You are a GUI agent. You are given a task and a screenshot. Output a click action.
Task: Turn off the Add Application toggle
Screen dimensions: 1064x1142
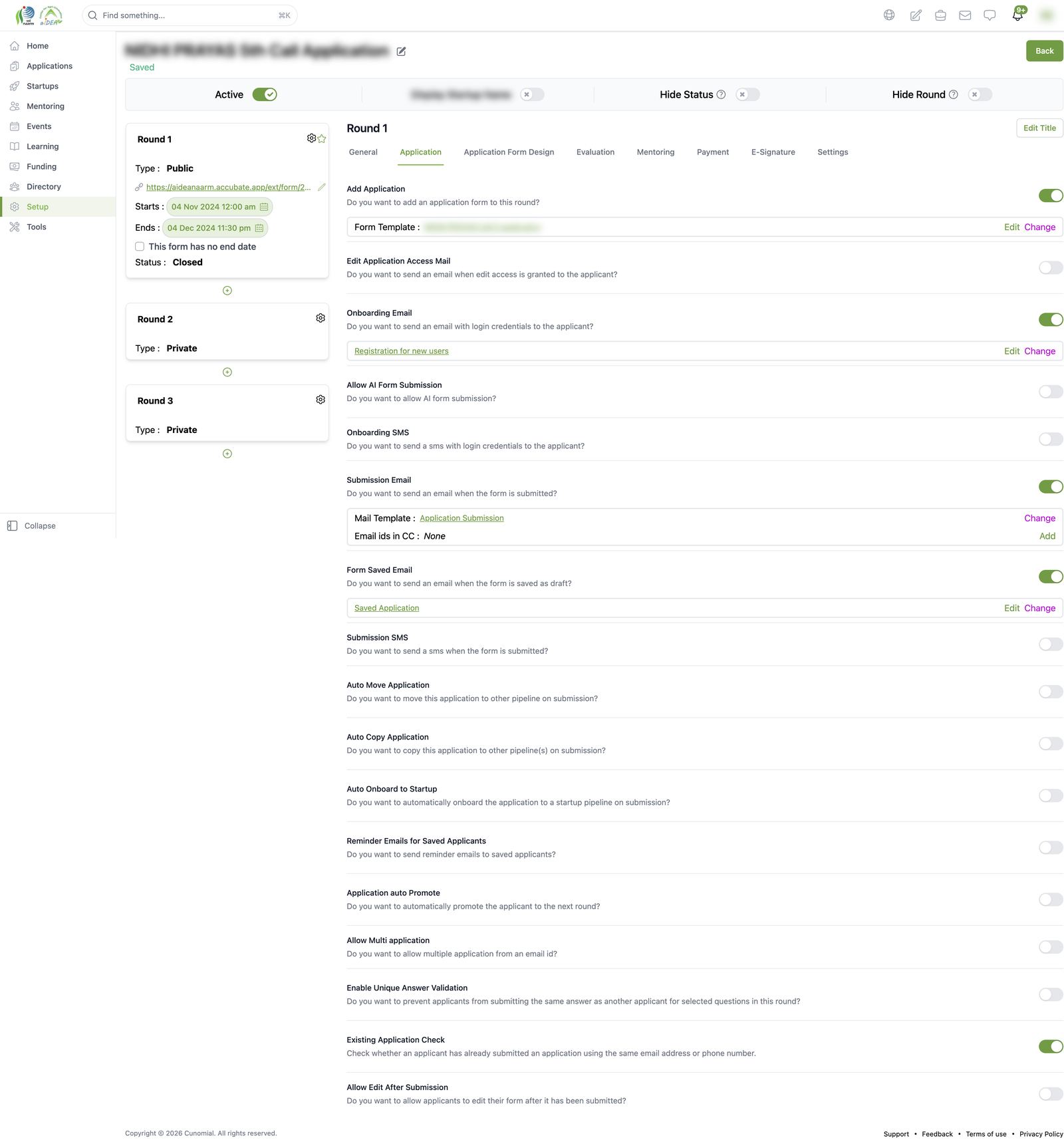point(1051,196)
